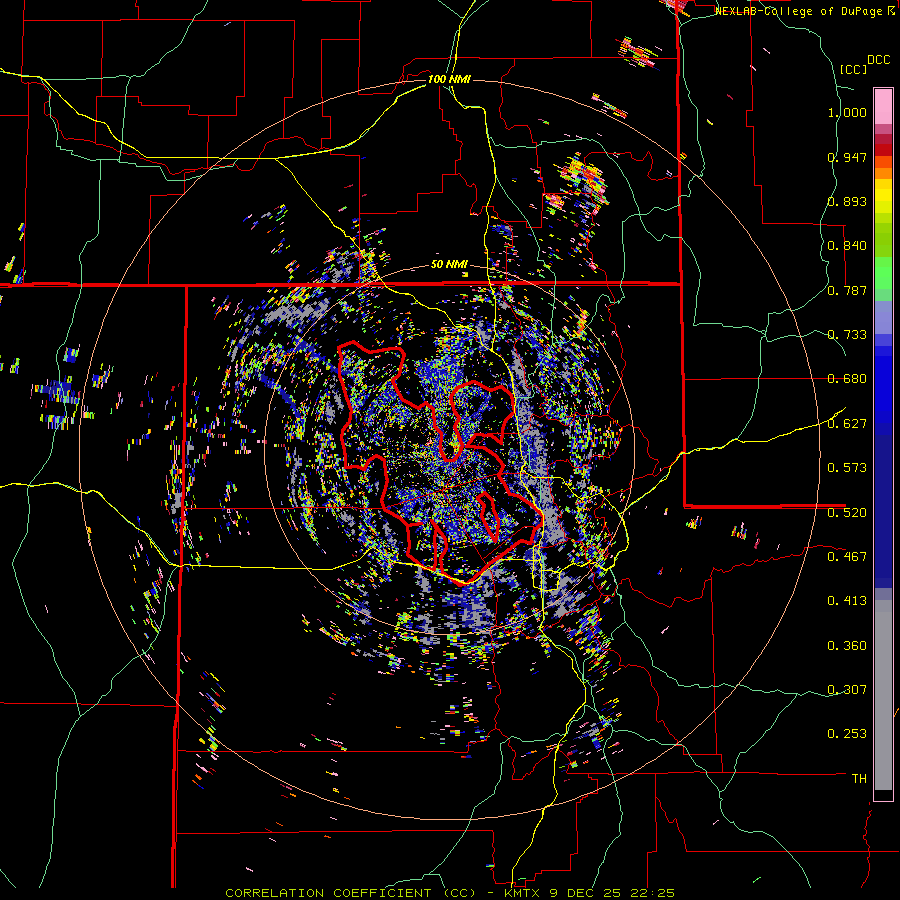Click the 0.787 legend value
900x900 pixels.
(x=847, y=290)
